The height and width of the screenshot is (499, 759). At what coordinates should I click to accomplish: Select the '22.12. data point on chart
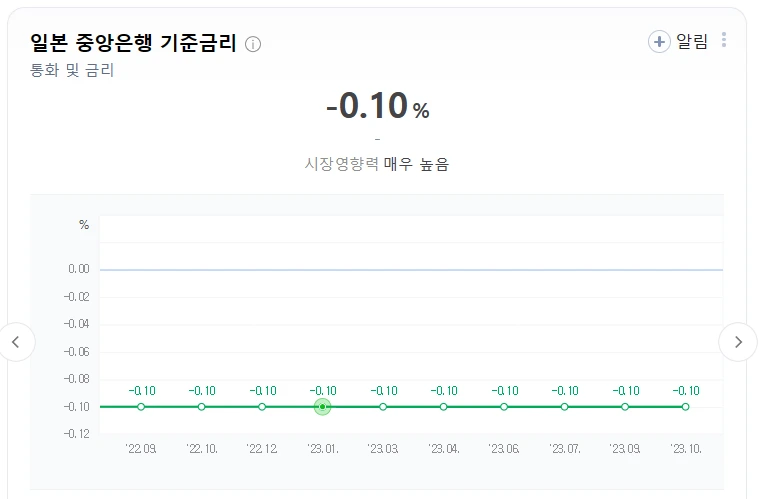point(262,407)
